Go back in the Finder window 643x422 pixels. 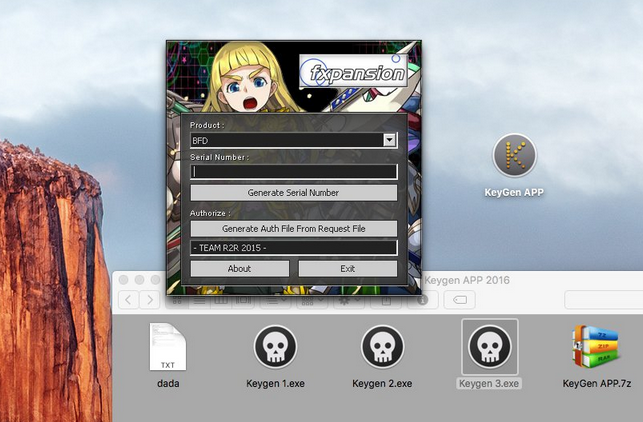click(x=128, y=300)
